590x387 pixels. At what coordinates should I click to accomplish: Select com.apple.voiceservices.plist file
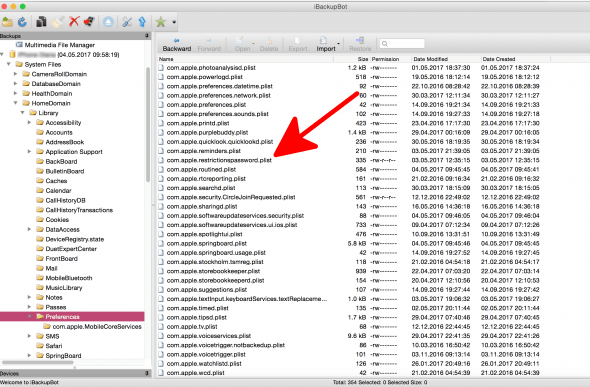coord(209,336)
